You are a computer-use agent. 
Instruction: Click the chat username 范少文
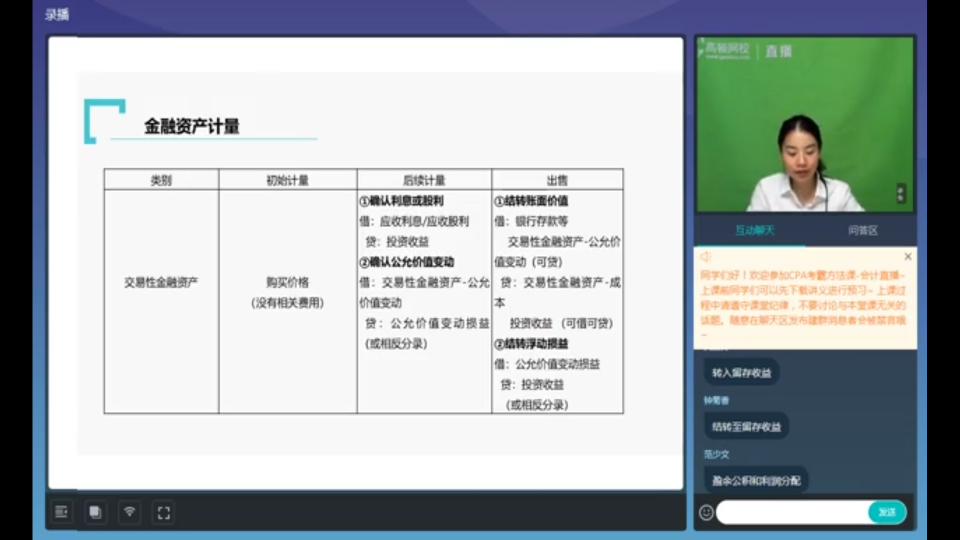pyautogui.click(x=716, y=454)
